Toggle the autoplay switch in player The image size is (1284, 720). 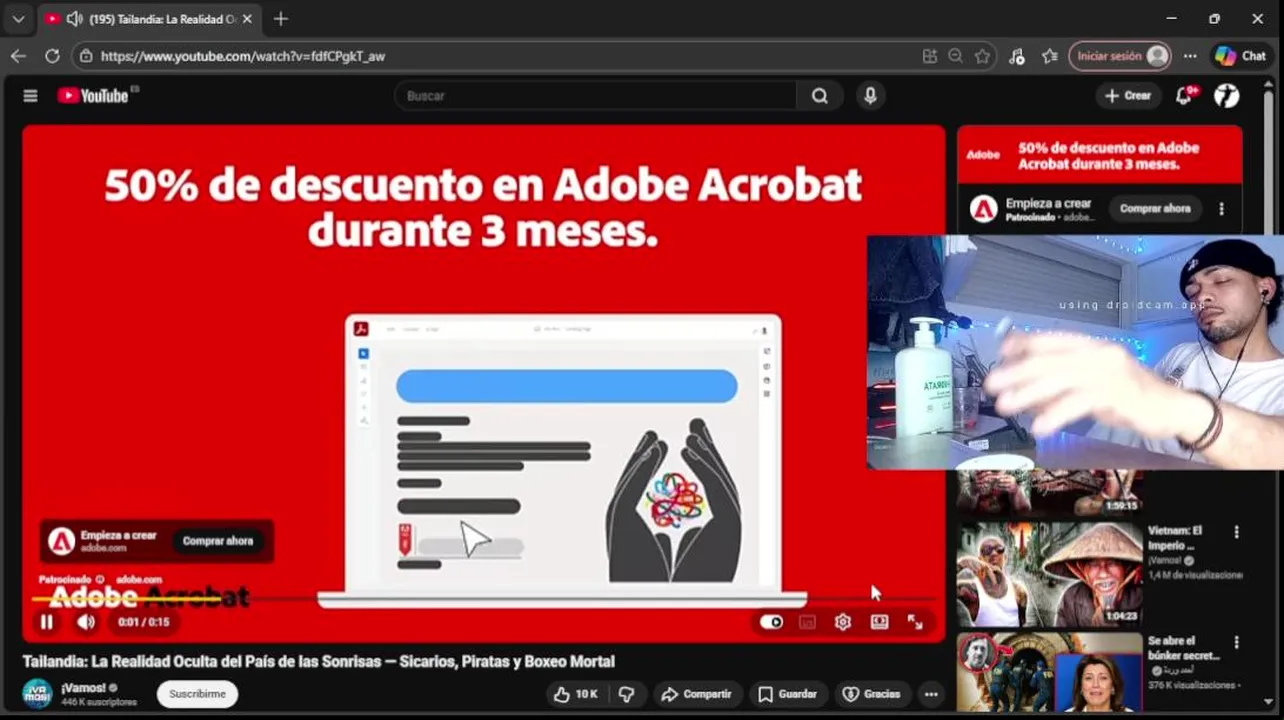coord(771,622)
